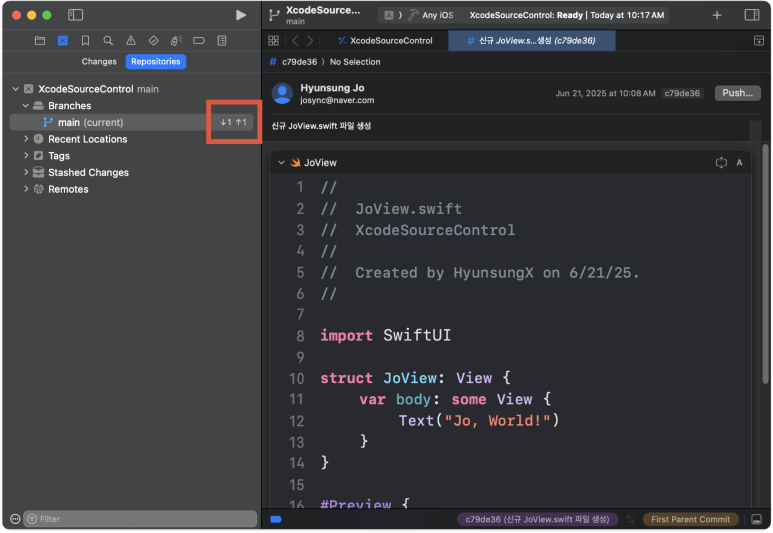Click the add editor split button

759,40
